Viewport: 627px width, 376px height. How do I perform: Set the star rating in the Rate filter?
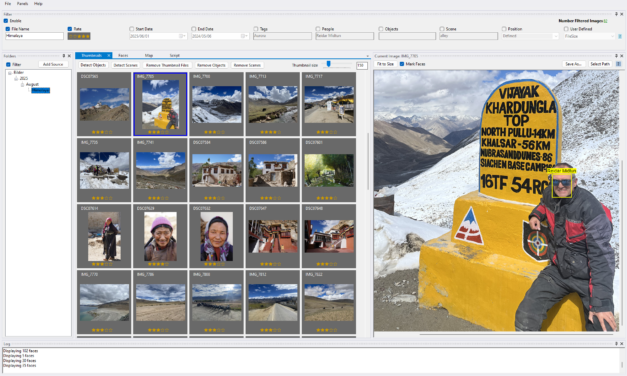79,36
